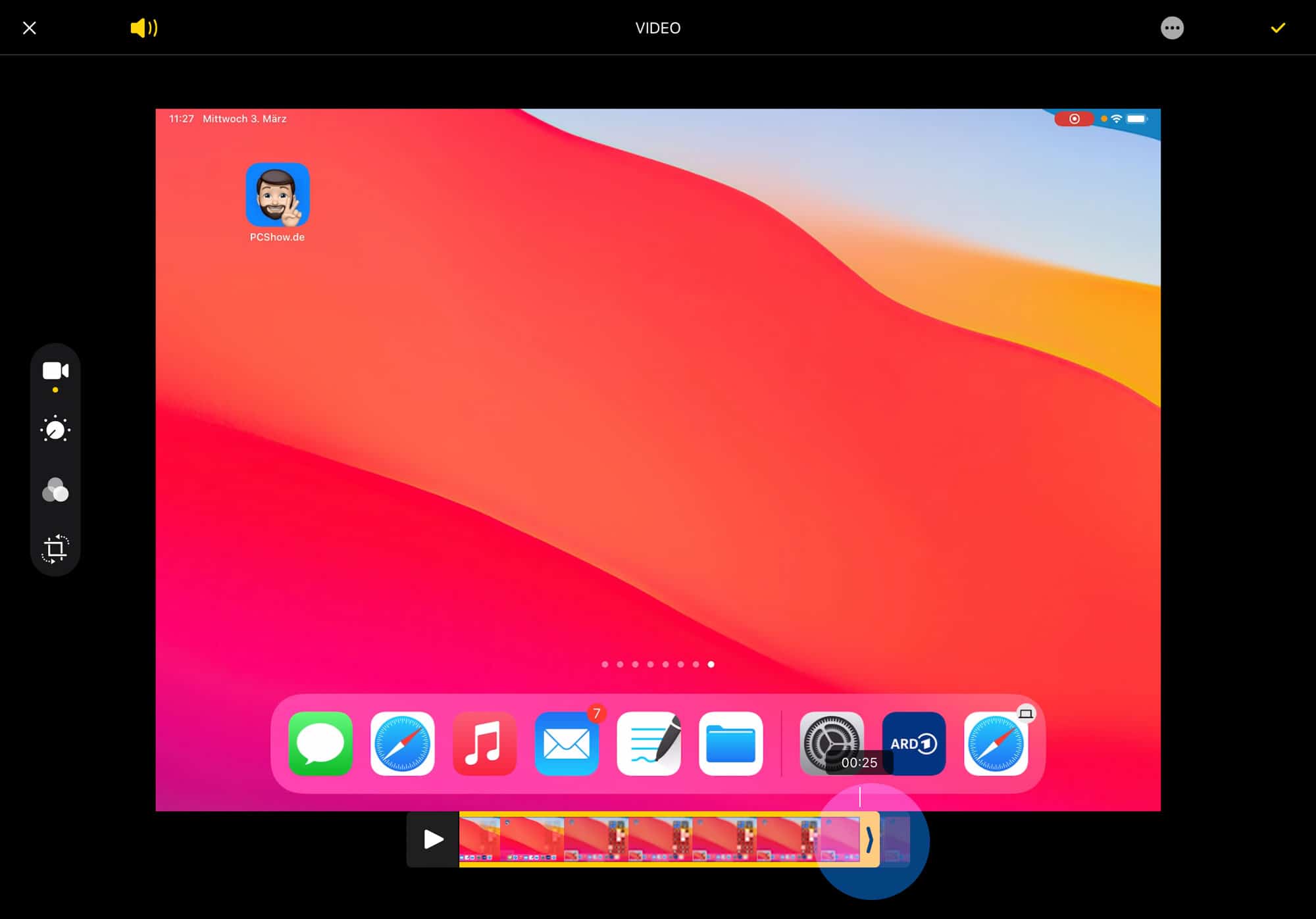Open the ARD app in dock
Screen dimensions: 1316x919
click(x=914, y=743)
